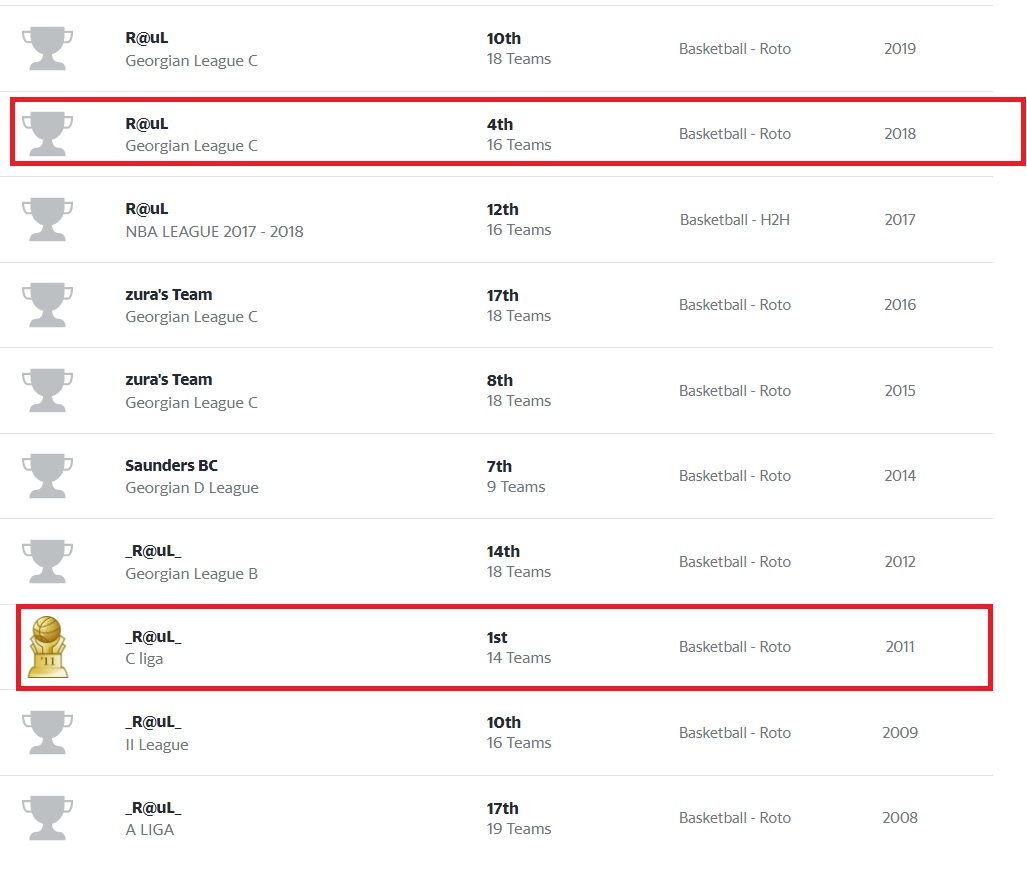Click the gray trophy in 2018 row
The height and width of the screenshot is (895, 1027).
(x=47, y=134)
